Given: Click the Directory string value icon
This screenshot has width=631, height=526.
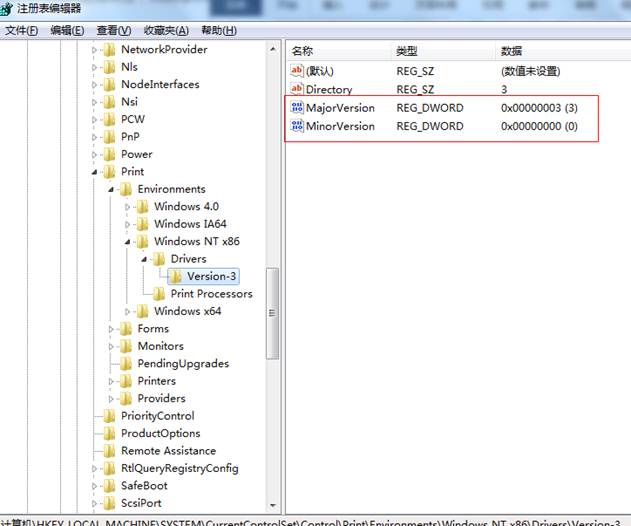Looking at the screenshot, I should 296,89.
